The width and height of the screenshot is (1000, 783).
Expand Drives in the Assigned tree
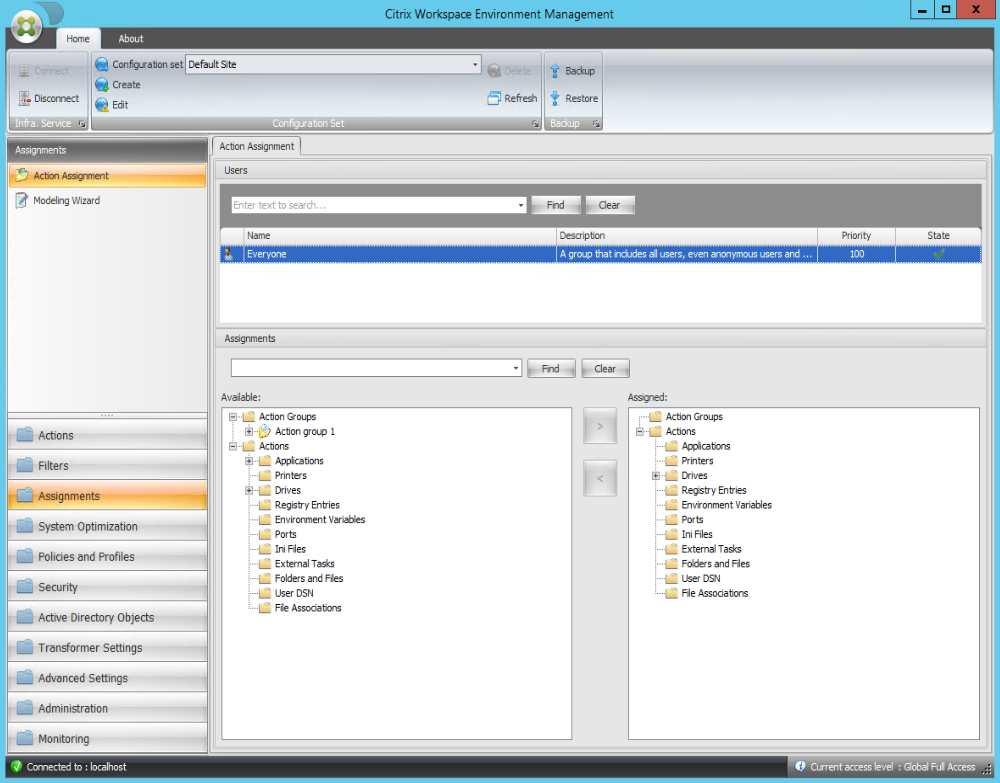coord(656,476)
